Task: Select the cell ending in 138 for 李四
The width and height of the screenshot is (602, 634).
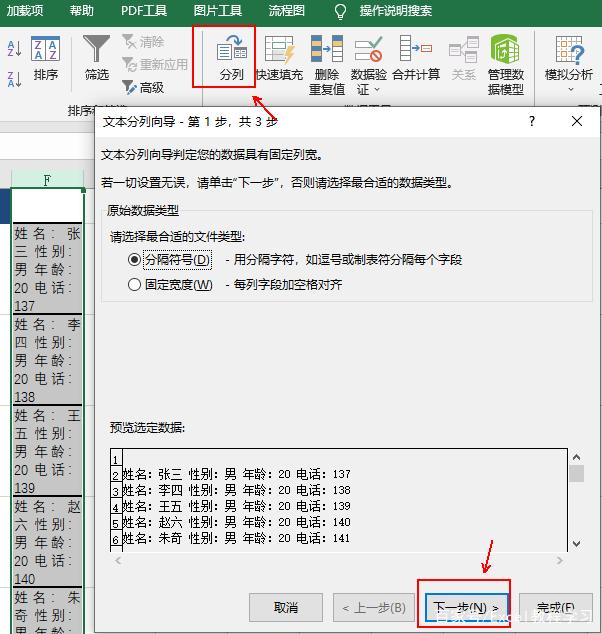Action: 47,360
